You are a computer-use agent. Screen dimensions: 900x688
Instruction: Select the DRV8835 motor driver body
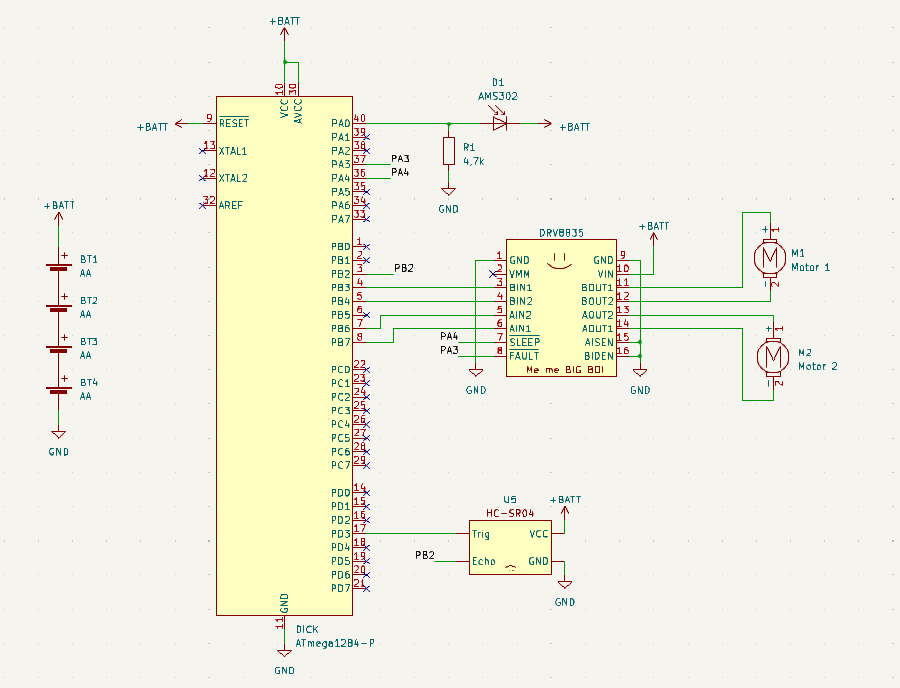[x=561, y=308]
